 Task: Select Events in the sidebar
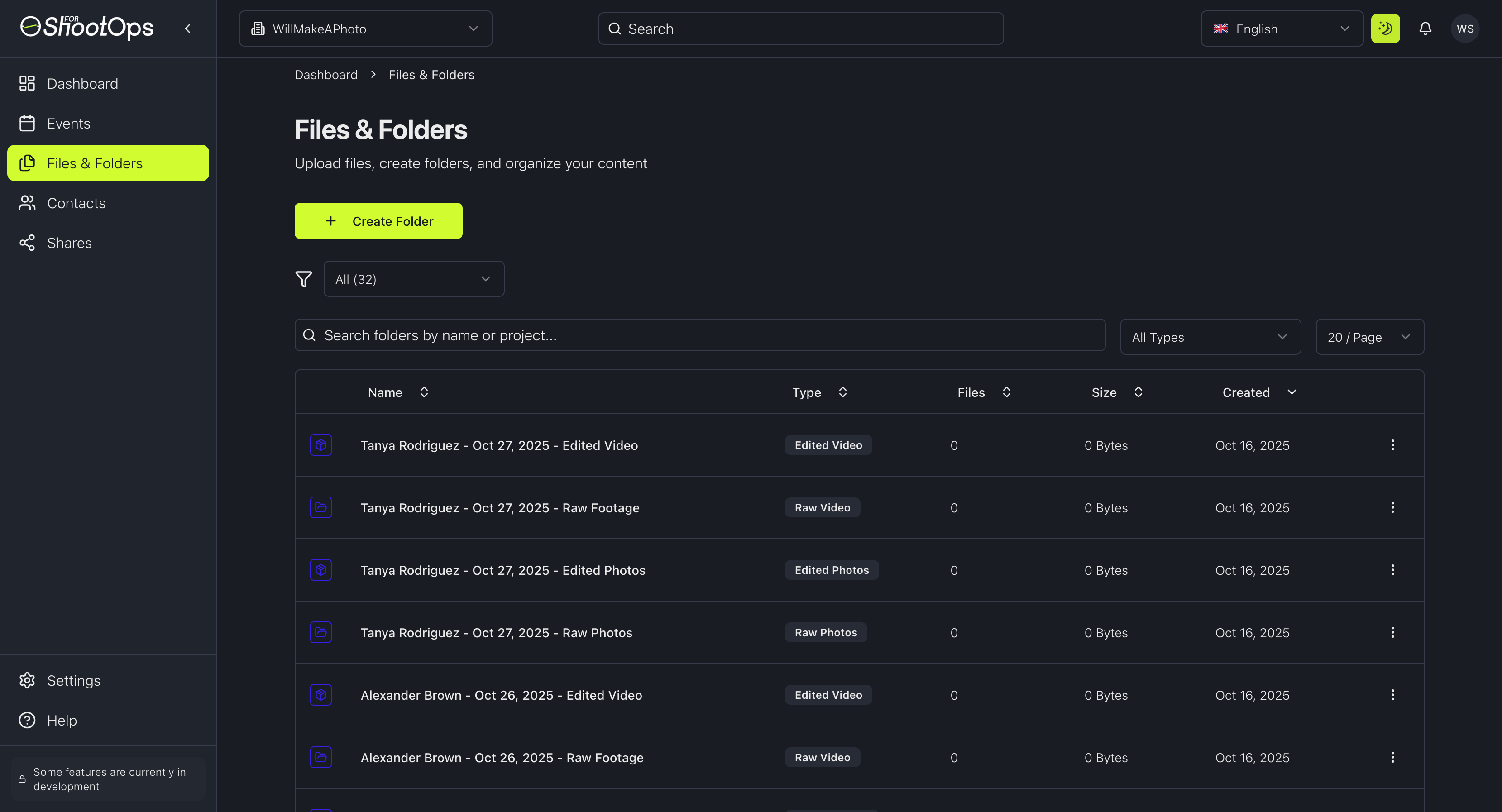coord(69,123)
